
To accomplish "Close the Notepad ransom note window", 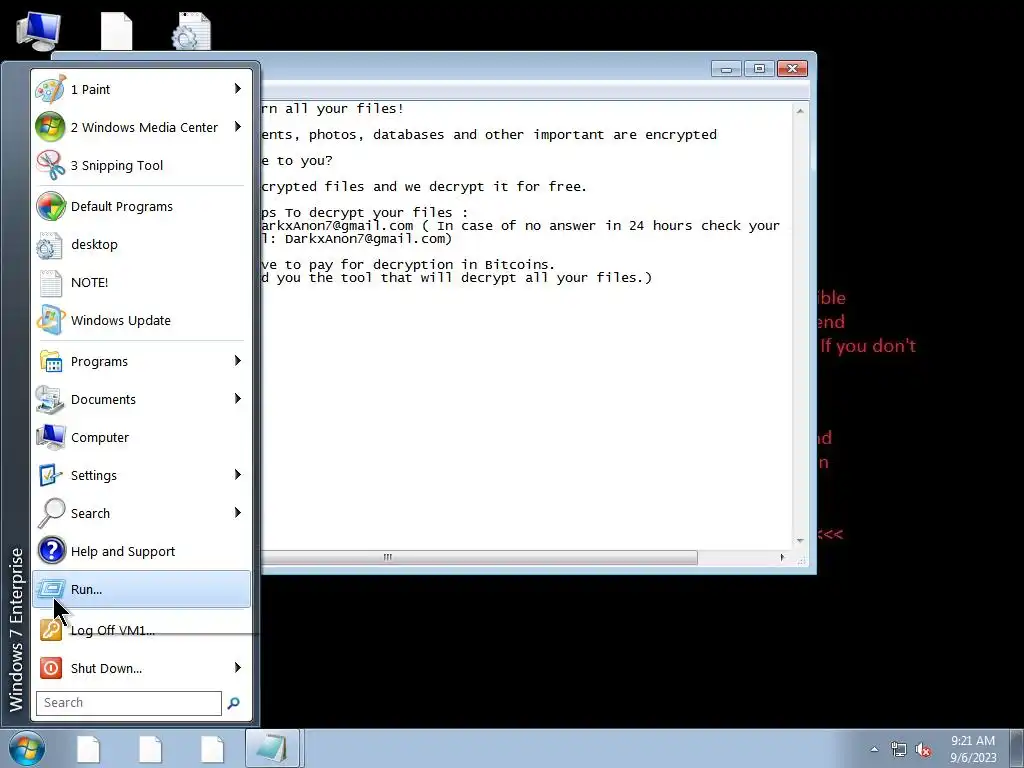I will [x=792, y=69].
